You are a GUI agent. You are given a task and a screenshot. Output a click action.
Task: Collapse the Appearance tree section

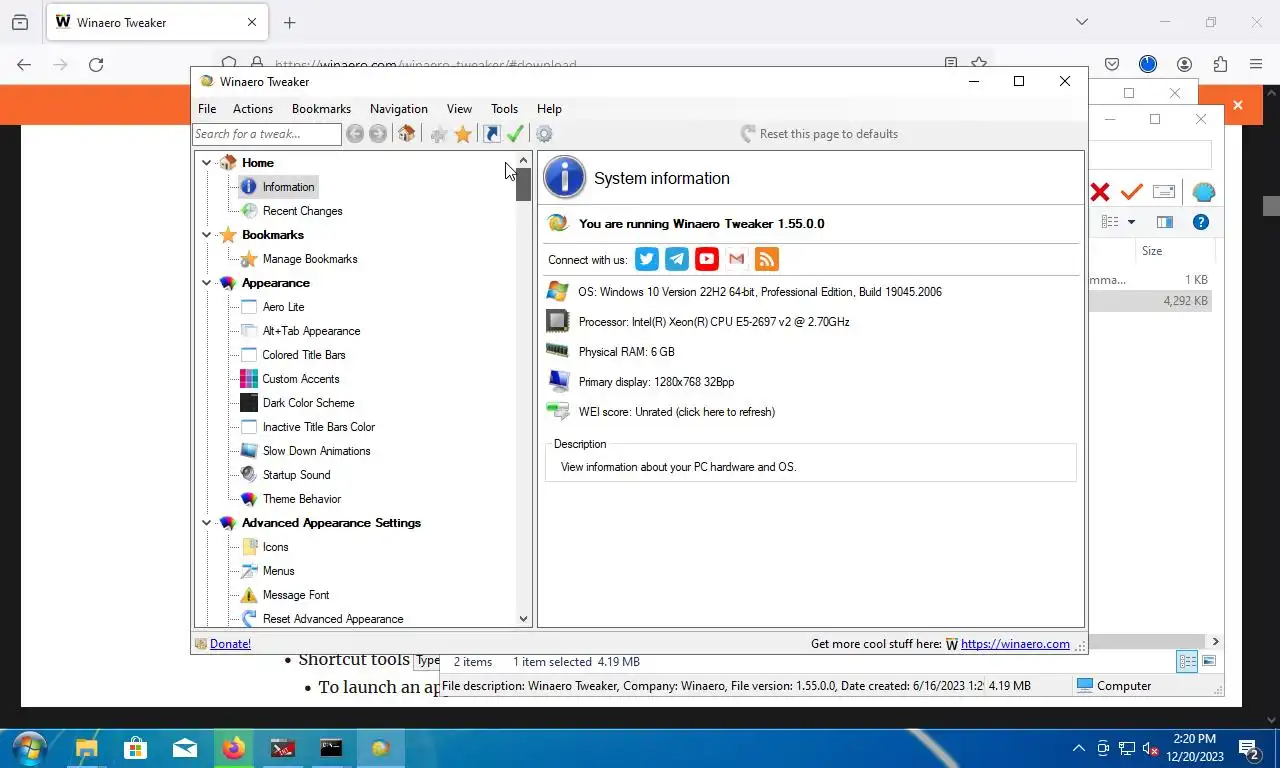pos(207,283)
